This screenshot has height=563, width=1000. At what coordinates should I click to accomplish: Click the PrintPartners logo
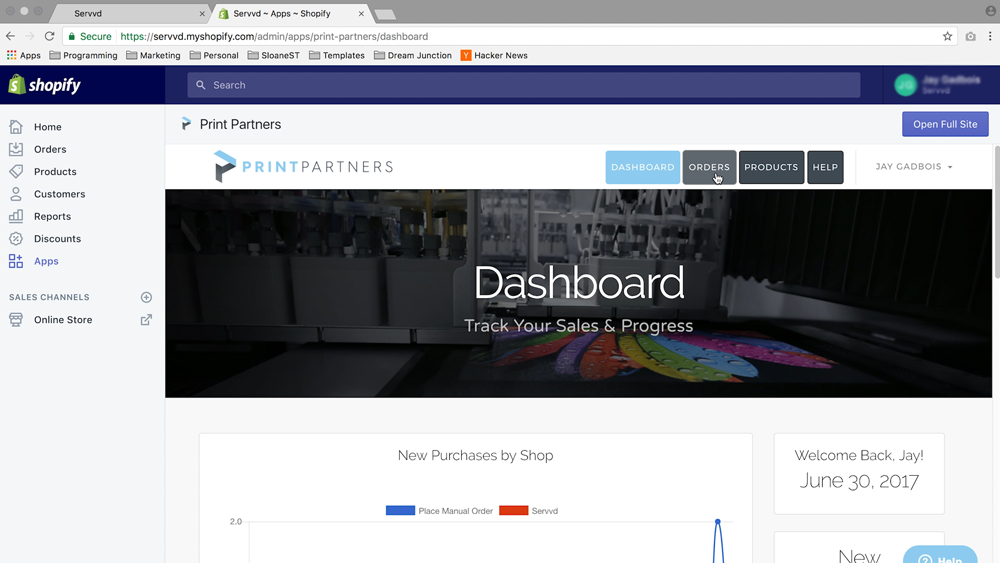[x=304, y=166]
